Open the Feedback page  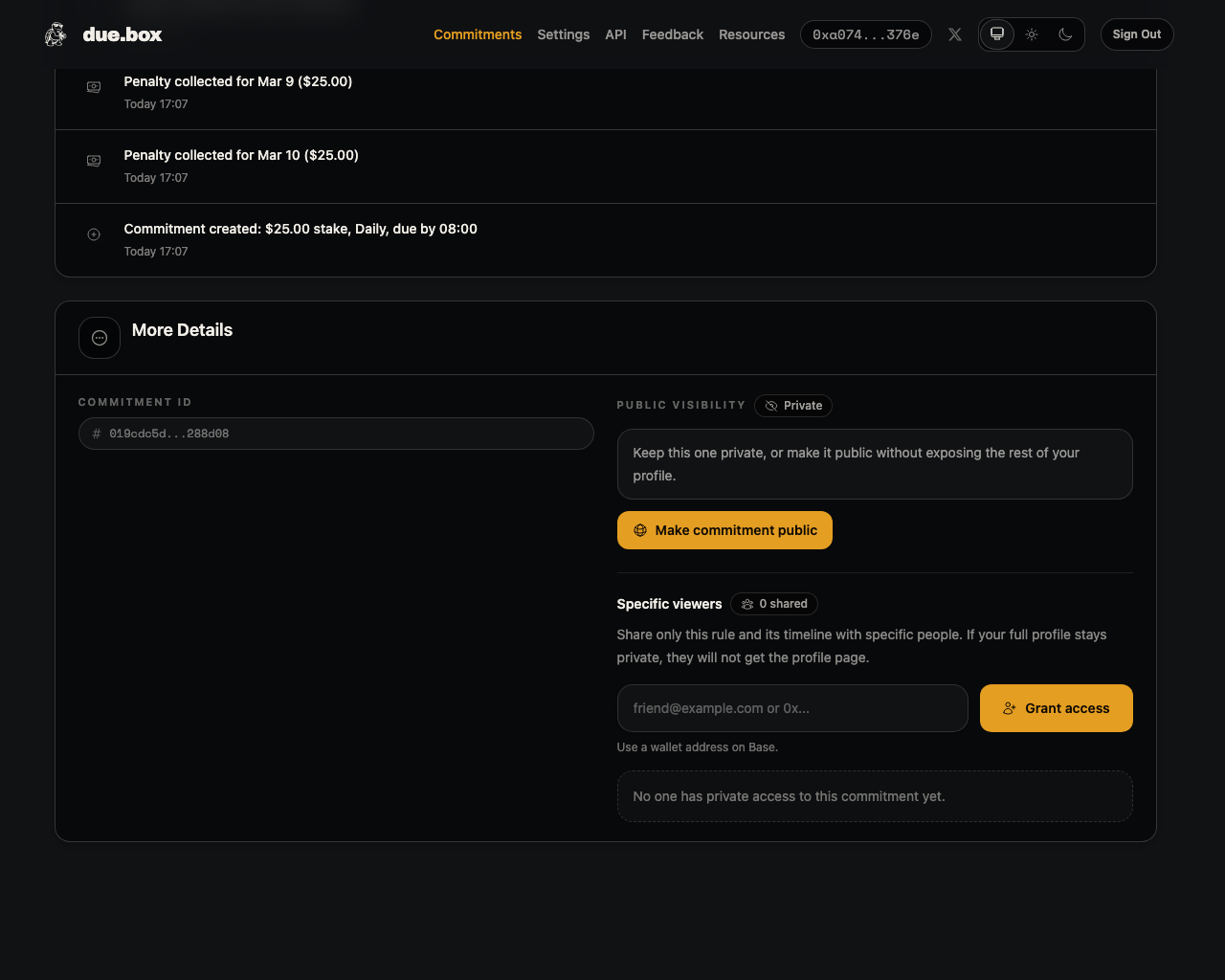672,34
